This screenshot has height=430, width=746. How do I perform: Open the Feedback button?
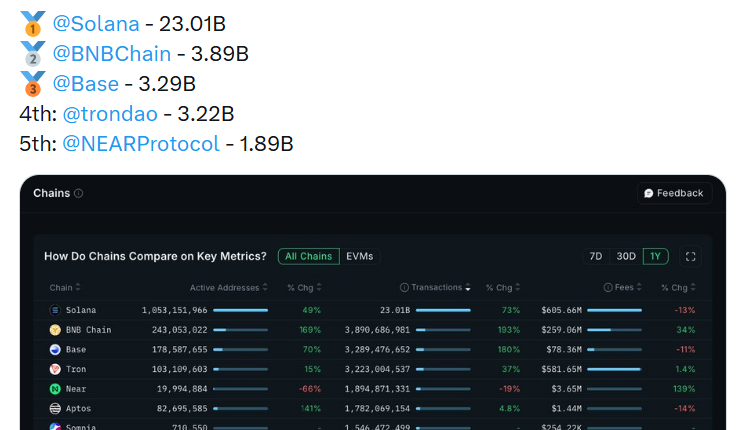674,193
